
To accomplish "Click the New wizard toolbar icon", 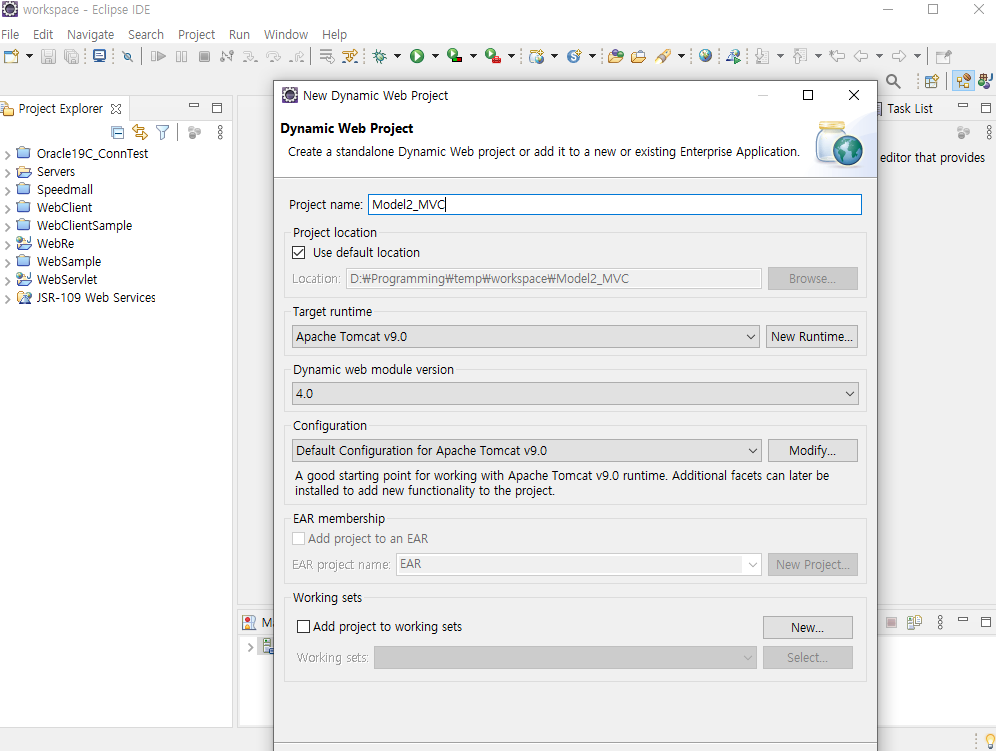I will [11, 57].
